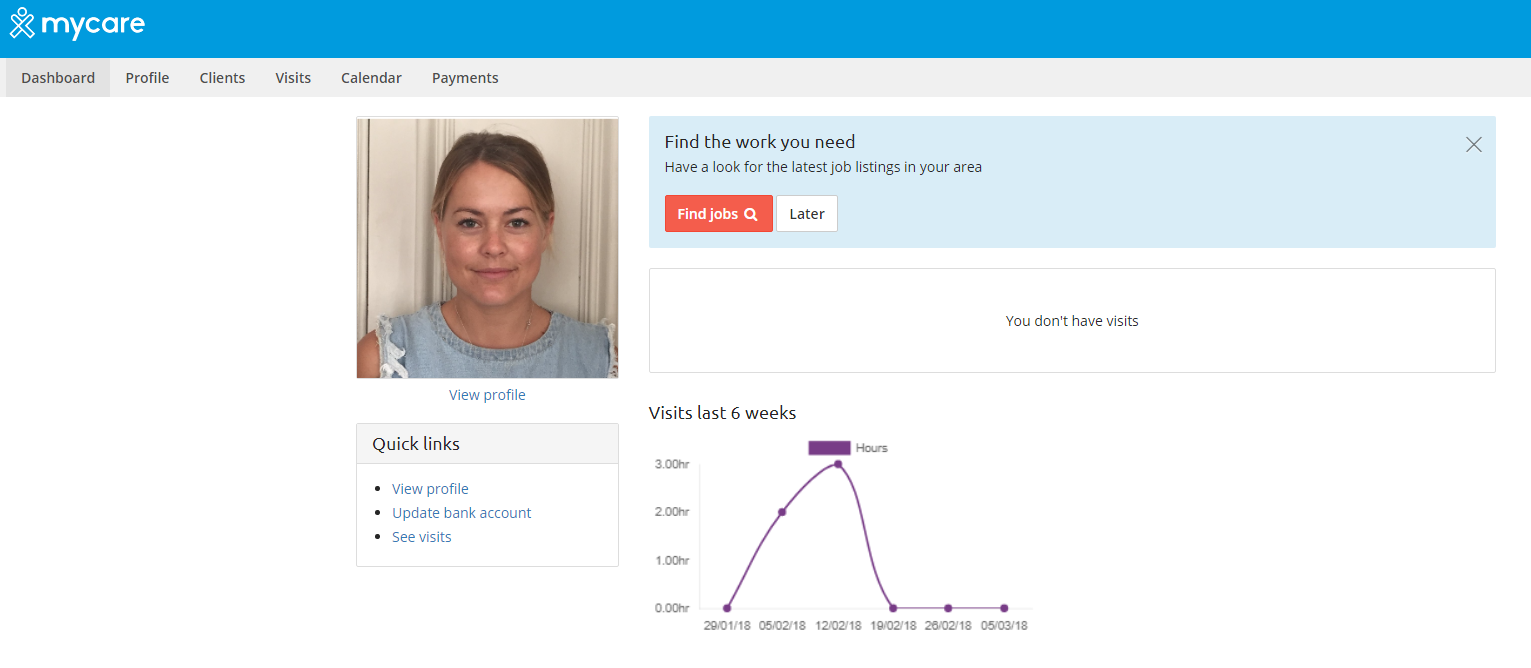Open the Dashboard tab
This screenshot has height=668, width=1531.
point(58,78)
